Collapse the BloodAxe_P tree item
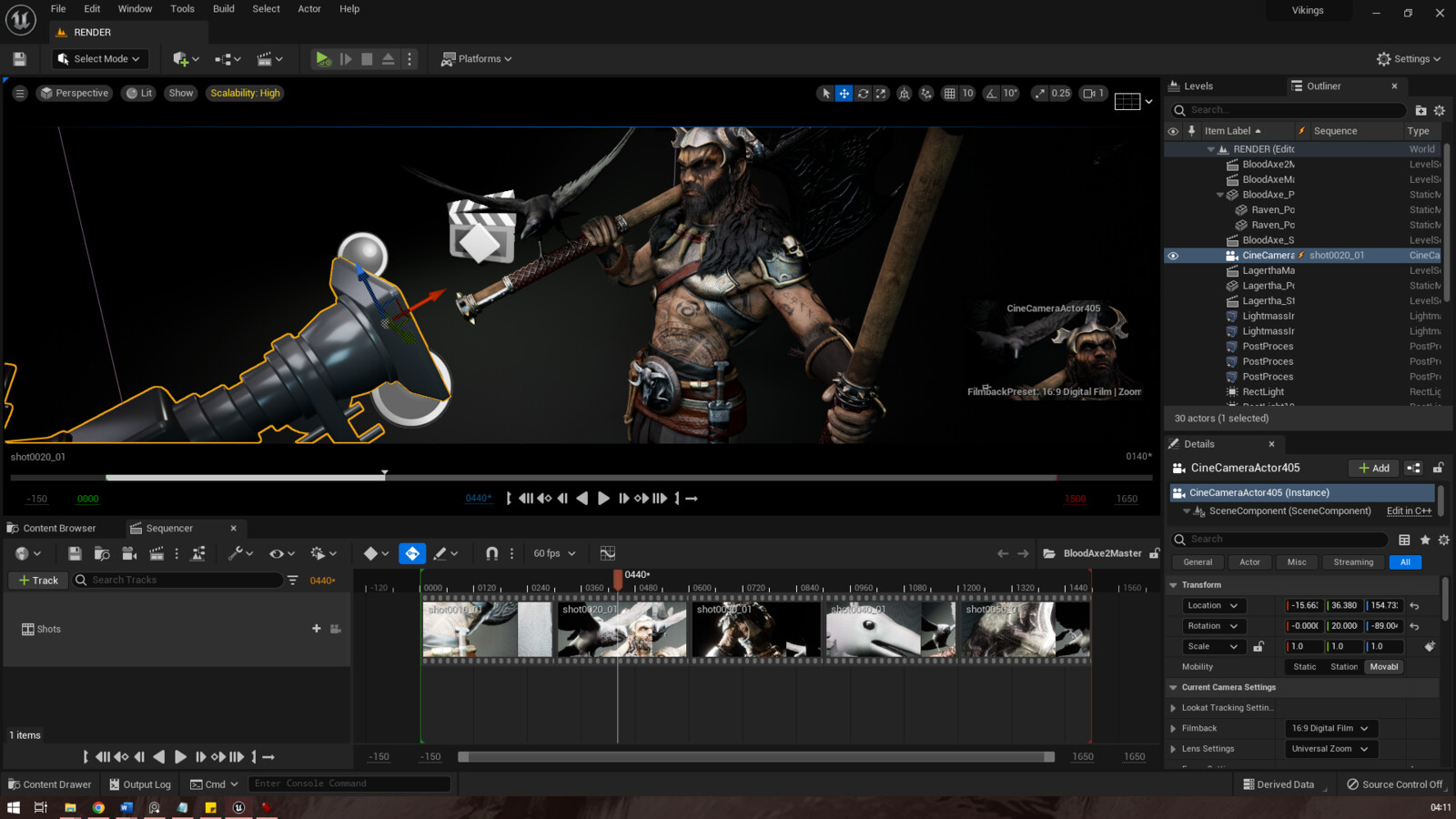The image size is (1456, 819). tap(1220, 195)
